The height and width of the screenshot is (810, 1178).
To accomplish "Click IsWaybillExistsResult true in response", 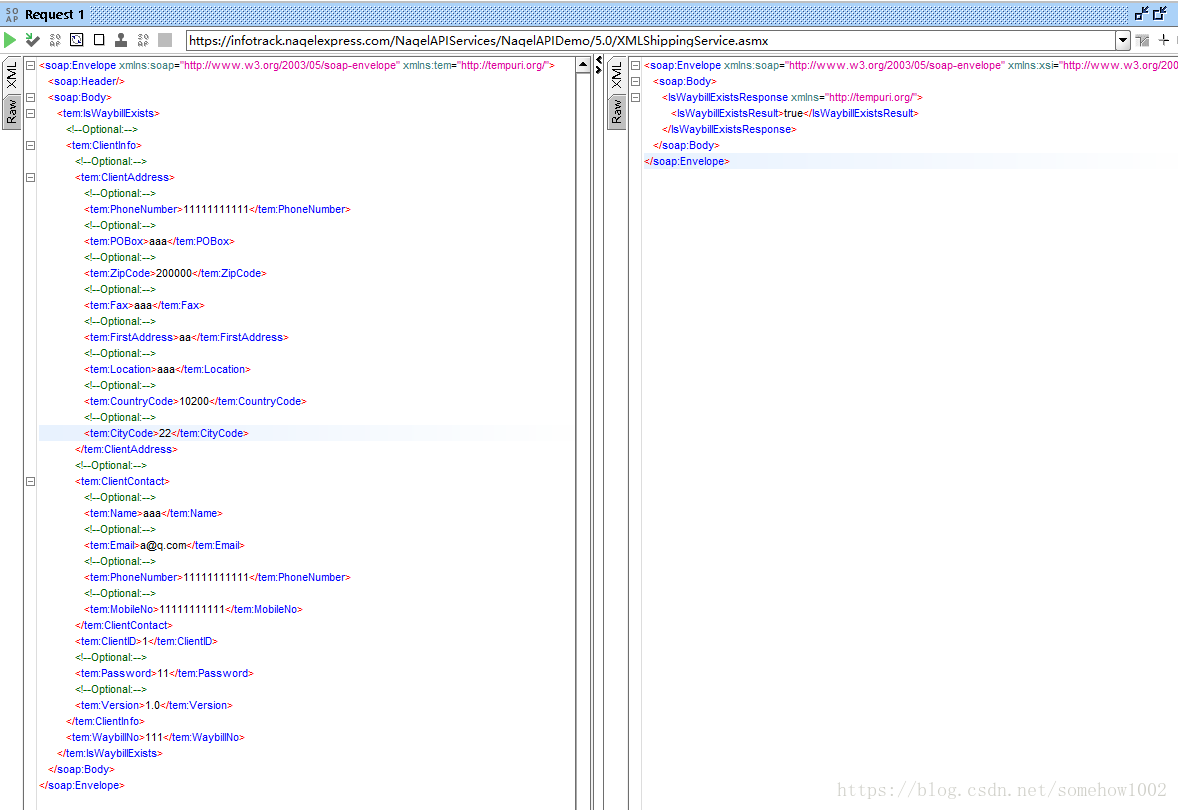I will [x=795, y=113].
